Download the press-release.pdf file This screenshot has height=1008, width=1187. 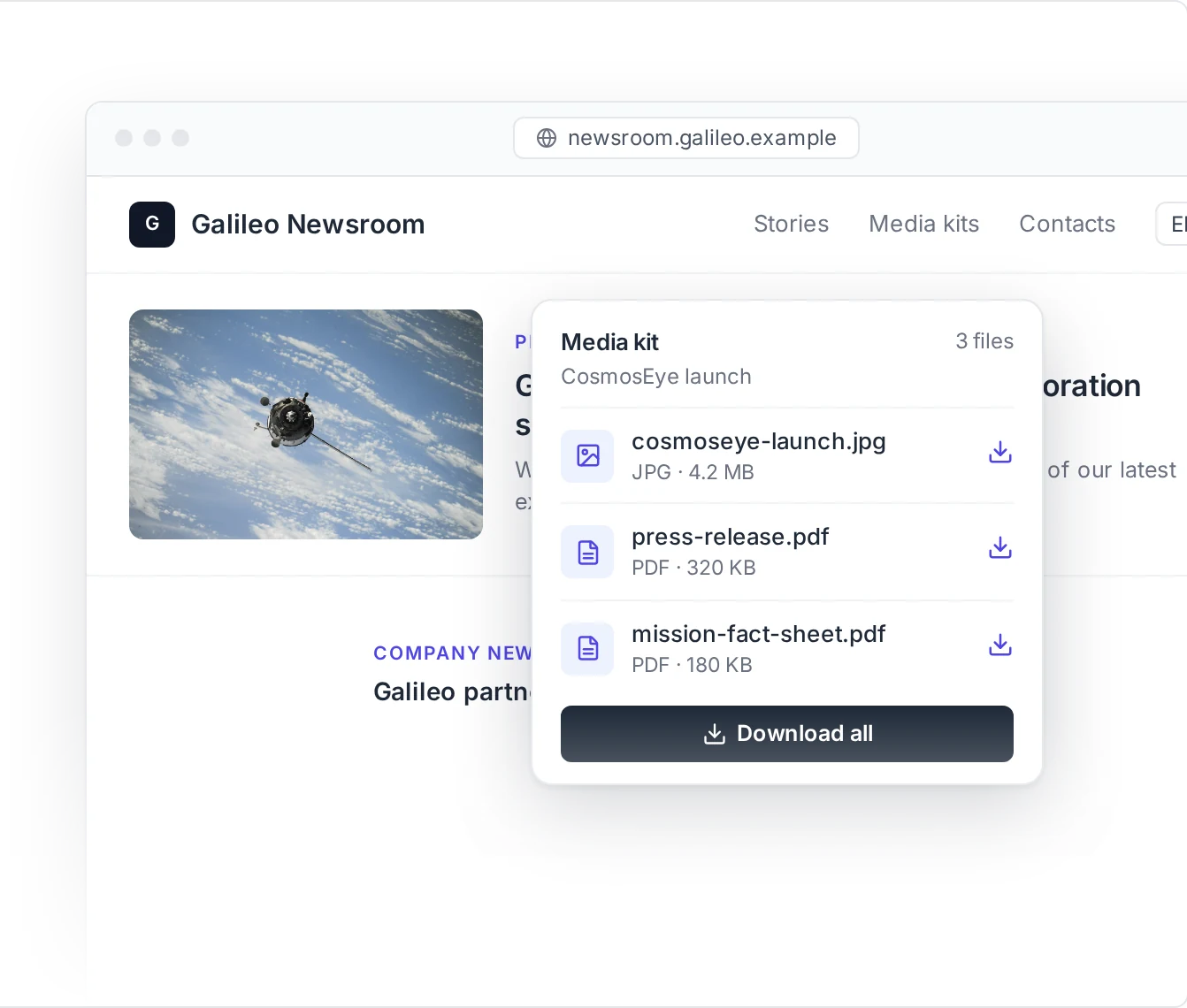pos(1000,548)
